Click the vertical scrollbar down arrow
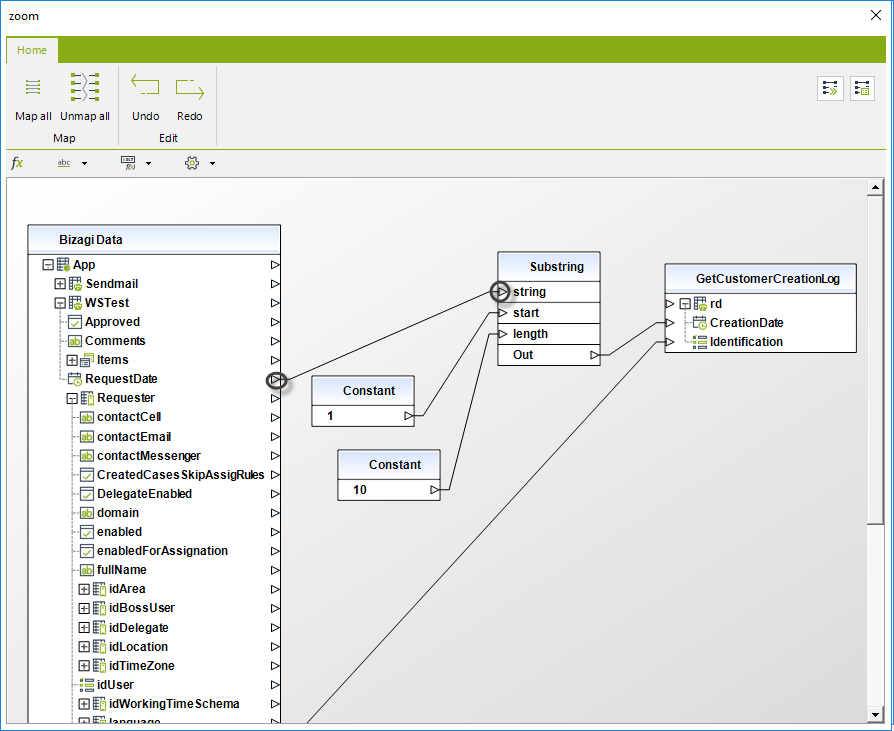 [x=876, y=713]
